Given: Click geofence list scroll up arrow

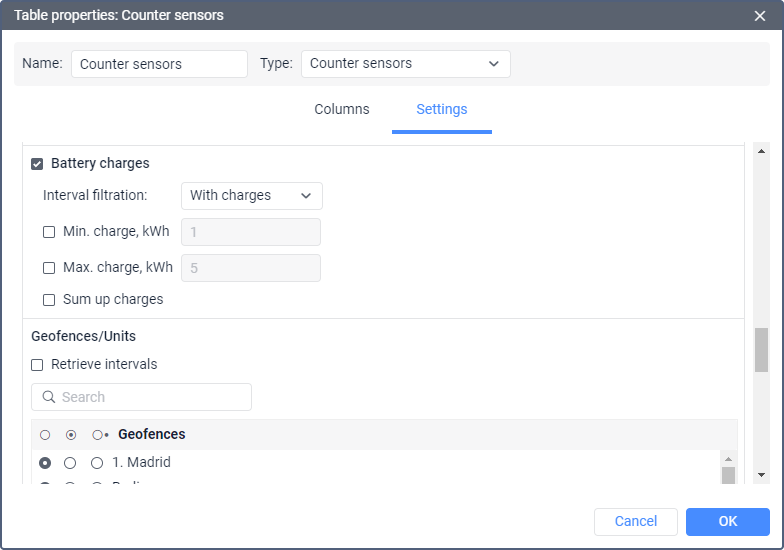Looking at the screenshot, I should click(728, 457).
